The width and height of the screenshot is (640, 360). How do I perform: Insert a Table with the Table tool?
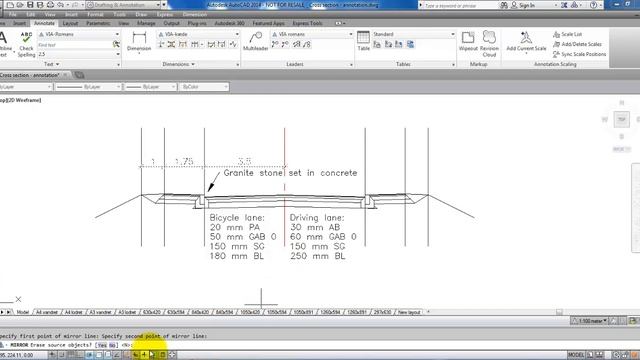pyautogui.click(x=363, y=41)
